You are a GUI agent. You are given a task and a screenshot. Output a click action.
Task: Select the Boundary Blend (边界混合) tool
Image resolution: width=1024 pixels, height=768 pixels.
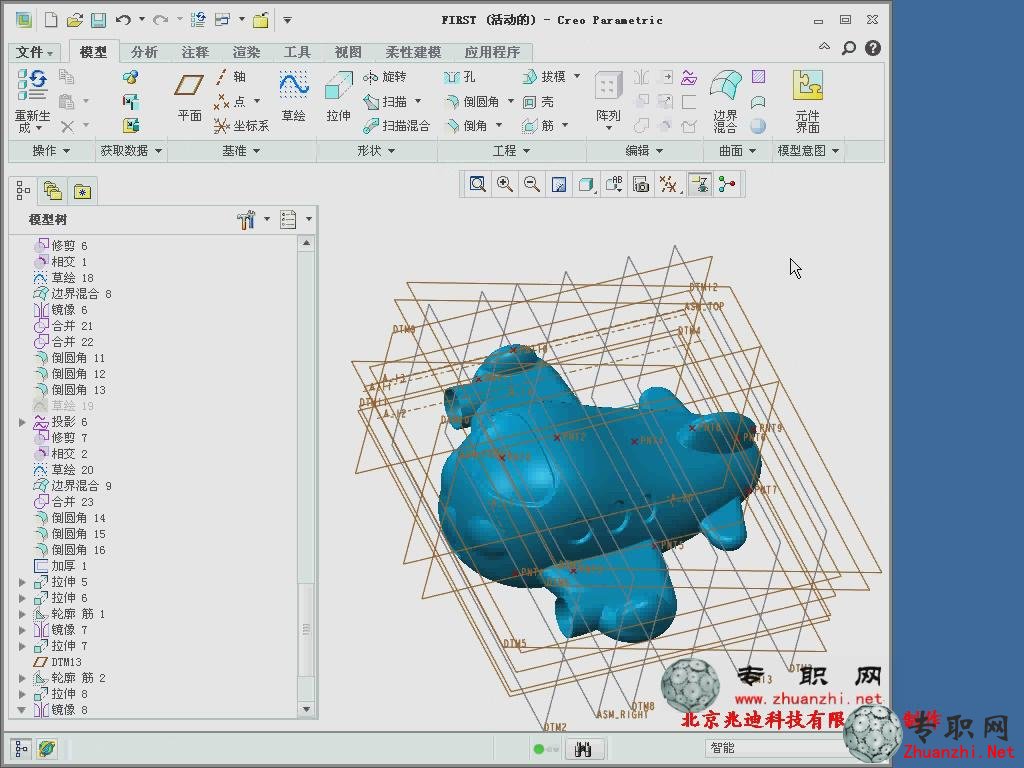[x=726, y=101]
